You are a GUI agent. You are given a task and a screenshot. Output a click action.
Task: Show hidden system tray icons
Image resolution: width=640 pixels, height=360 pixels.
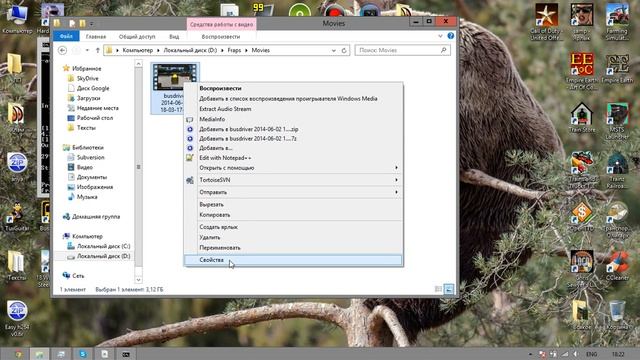click(x=531, y=354)
